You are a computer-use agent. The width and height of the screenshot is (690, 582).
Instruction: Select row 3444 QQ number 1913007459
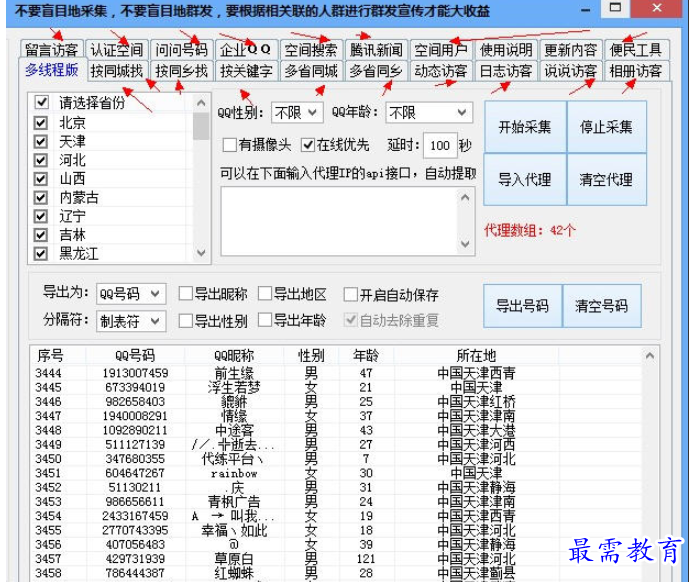pyautogui.click(x=136, y=373)
